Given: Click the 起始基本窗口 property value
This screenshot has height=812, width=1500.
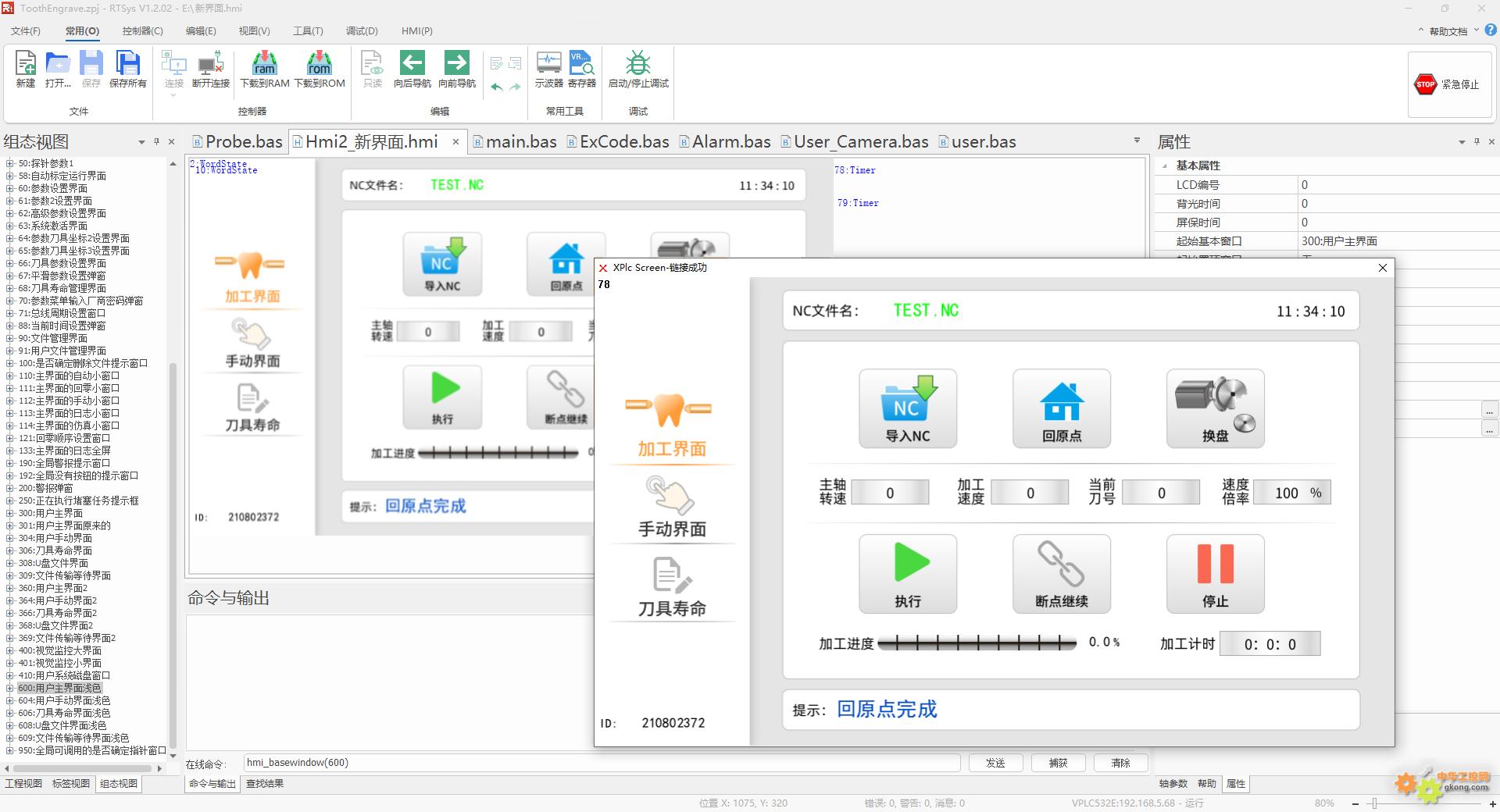Looking at the screenshot, I should pos(1398,241).
